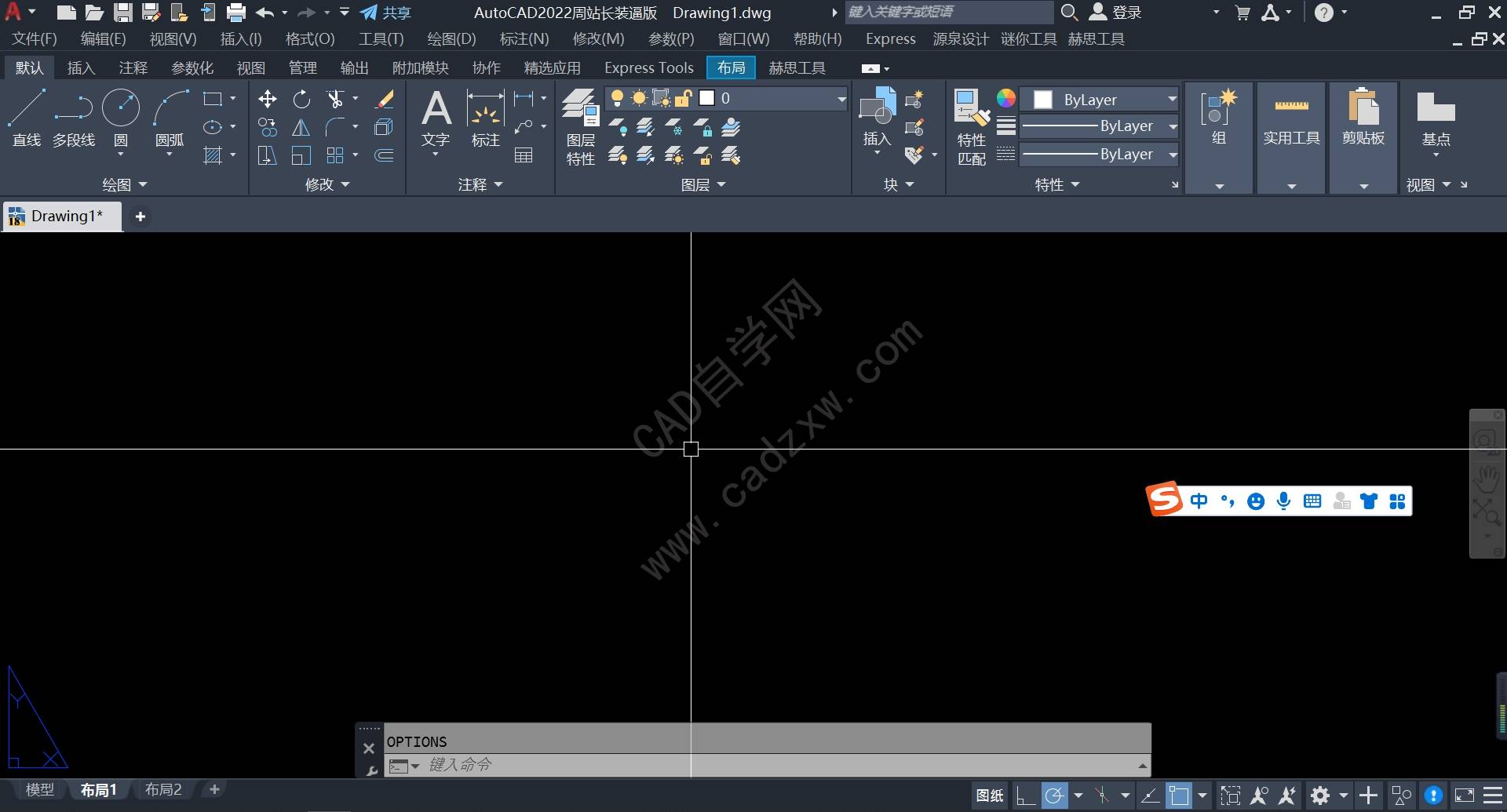The image size is (1507, 812).
Task: Select the Line (直线) drawing tool
Action: tap(27, 118)
